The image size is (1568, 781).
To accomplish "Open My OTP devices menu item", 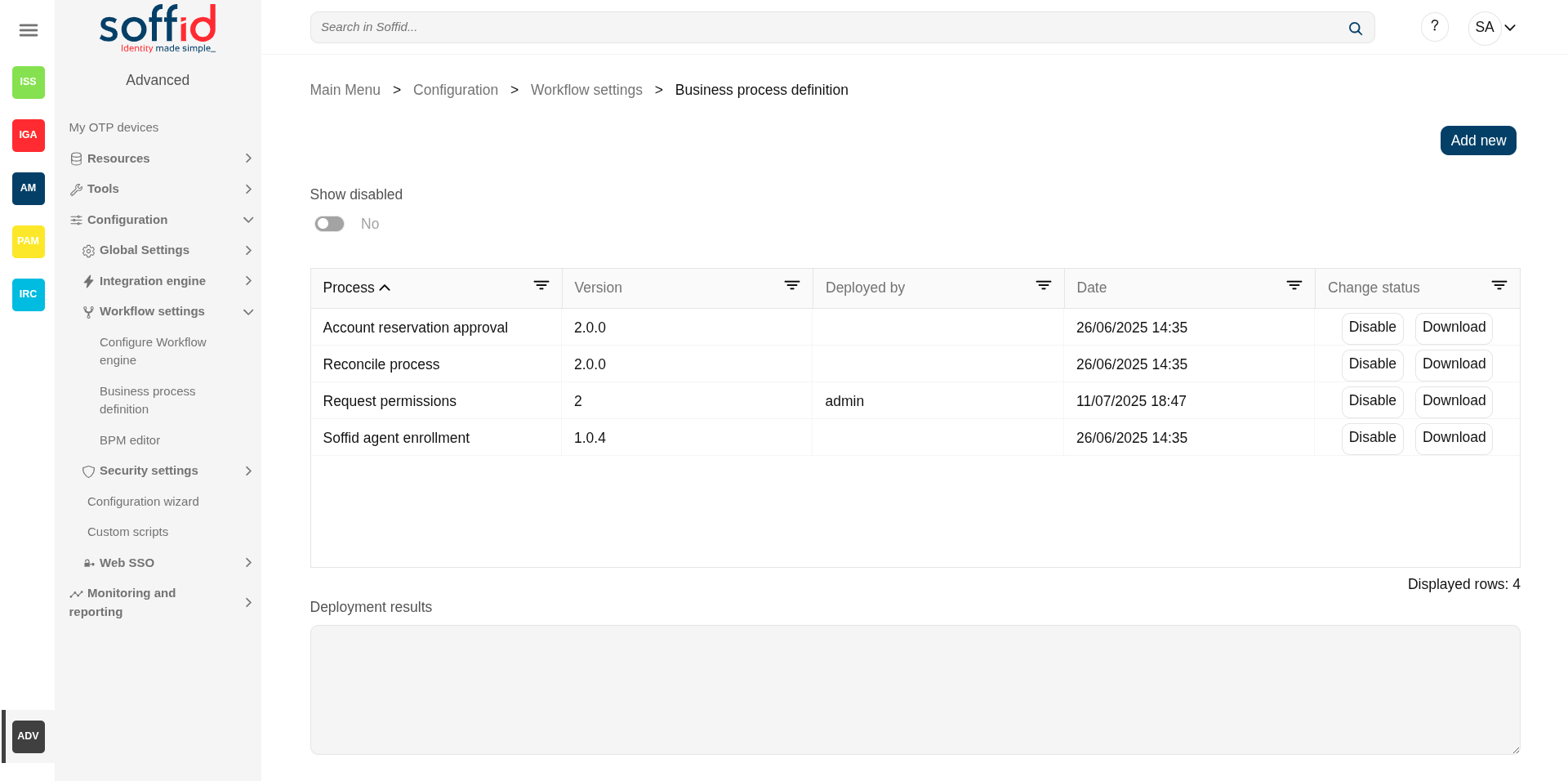I will [114, 127].
